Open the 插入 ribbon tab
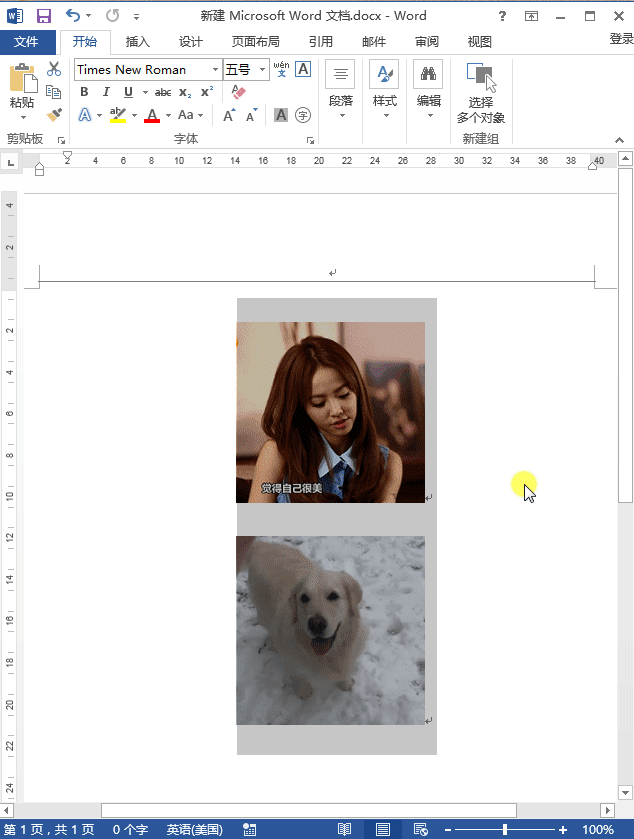Viewport: 634px width, 839px height. pyautogui.click(x=137, y=42)
